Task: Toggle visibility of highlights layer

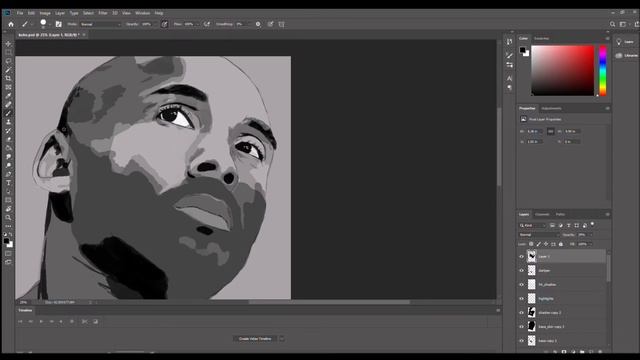Action: click(x=521, y=298)
